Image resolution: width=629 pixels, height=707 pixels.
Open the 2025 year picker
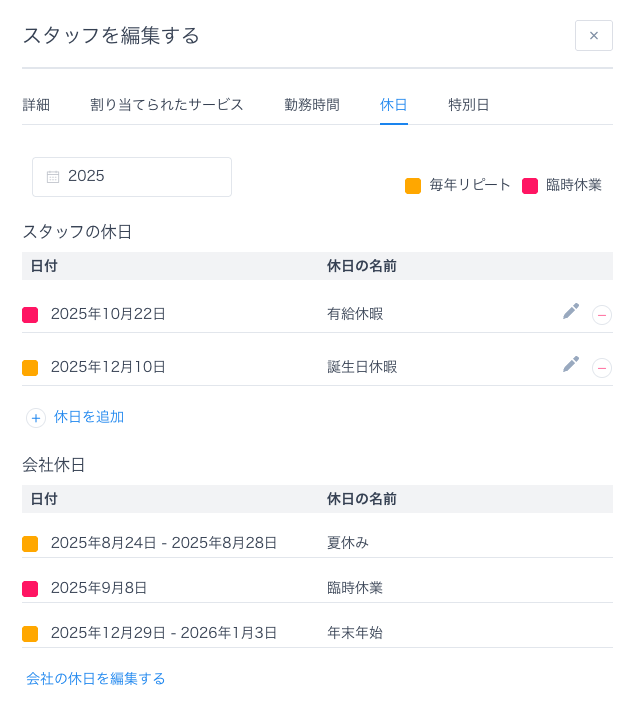click(x=132, y=177)
